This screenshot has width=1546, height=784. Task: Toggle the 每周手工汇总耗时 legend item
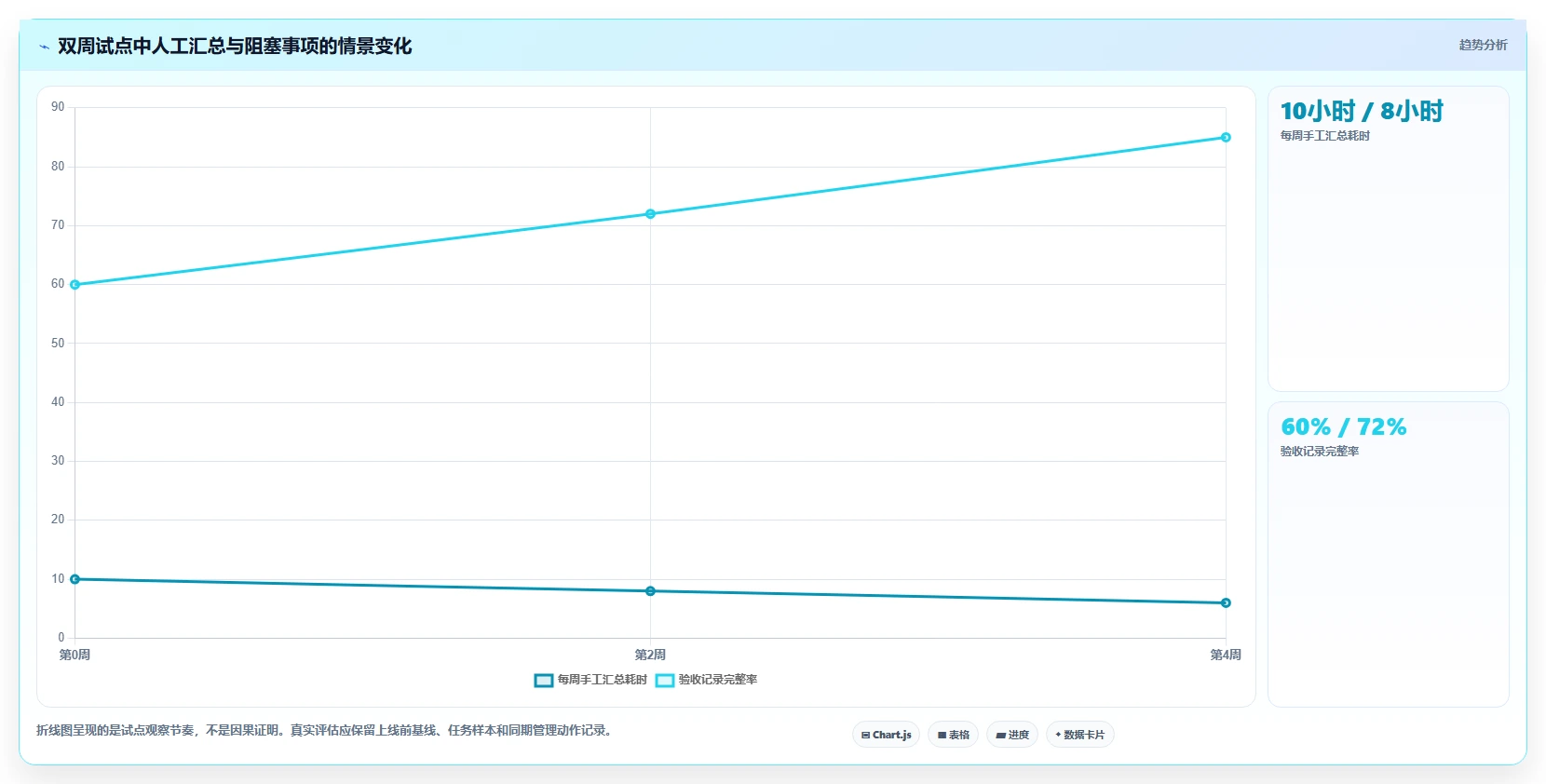(x=590, y=680)
